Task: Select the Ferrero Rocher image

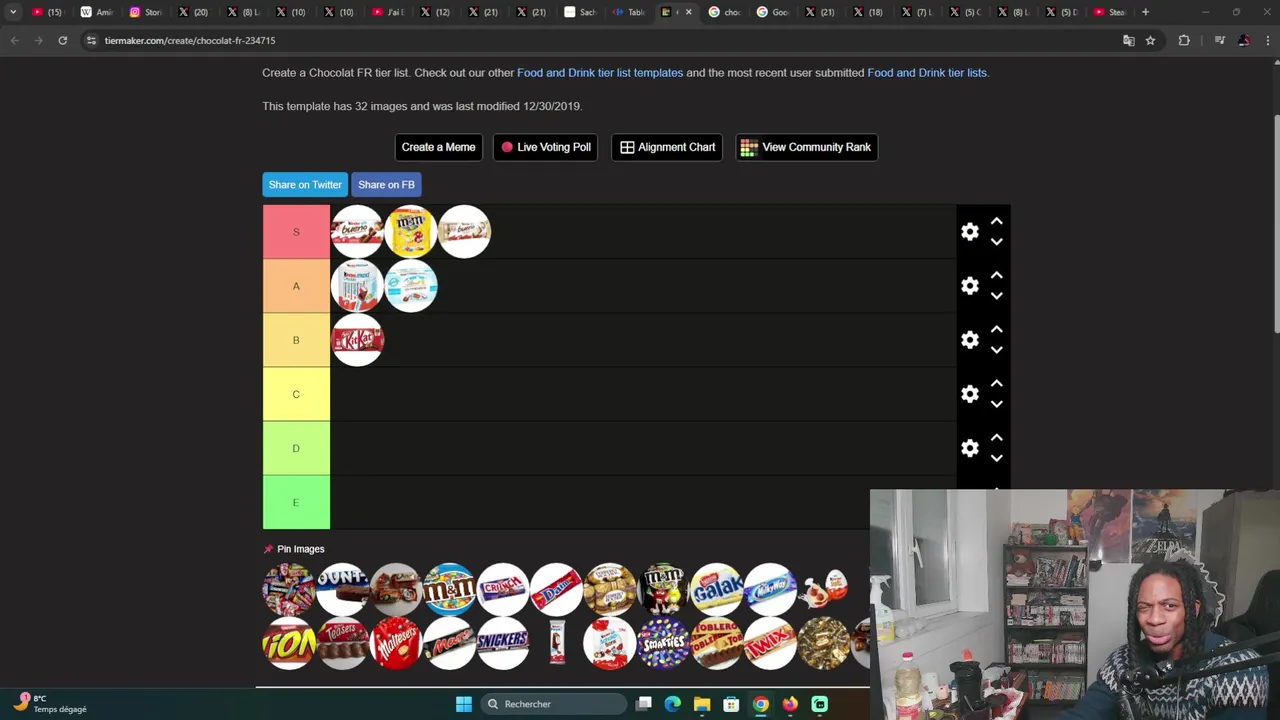Action: (x=610, y=589)
